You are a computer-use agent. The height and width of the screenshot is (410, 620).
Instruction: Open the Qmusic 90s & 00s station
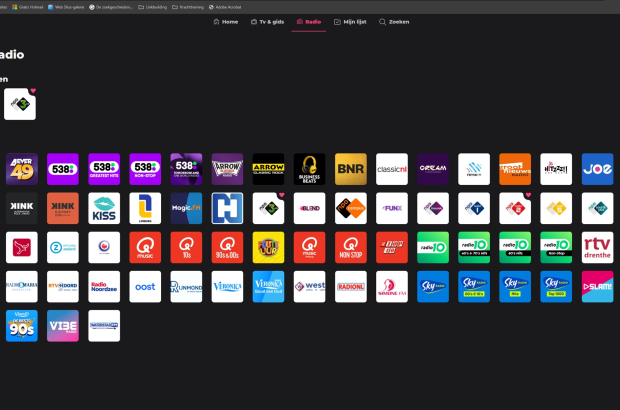[x=227, y=248]
